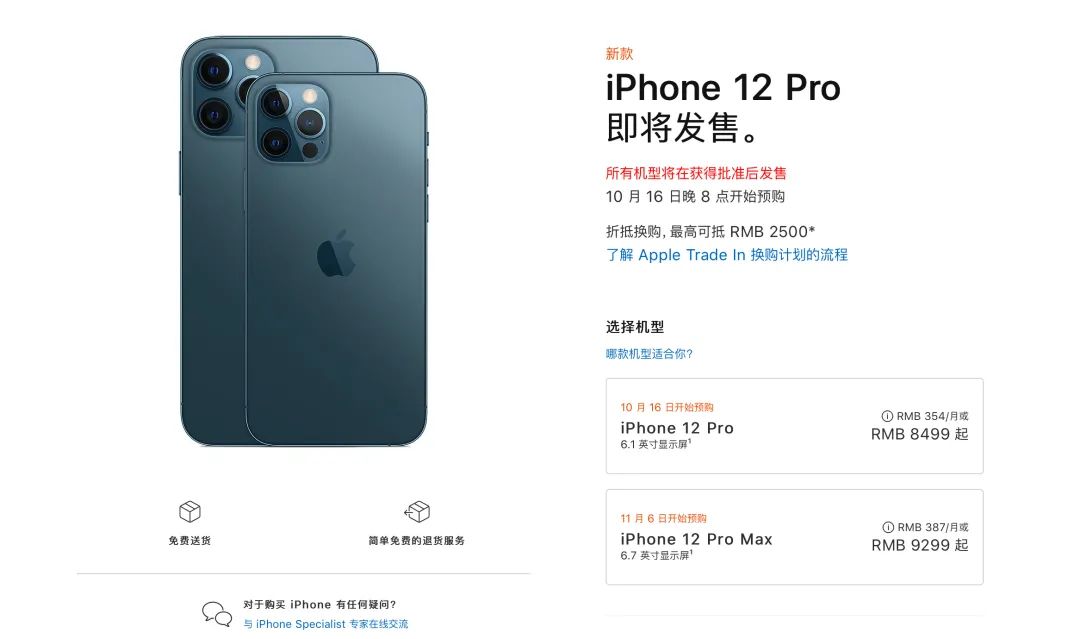Click the Apple logo on the phone

point(336,254)
